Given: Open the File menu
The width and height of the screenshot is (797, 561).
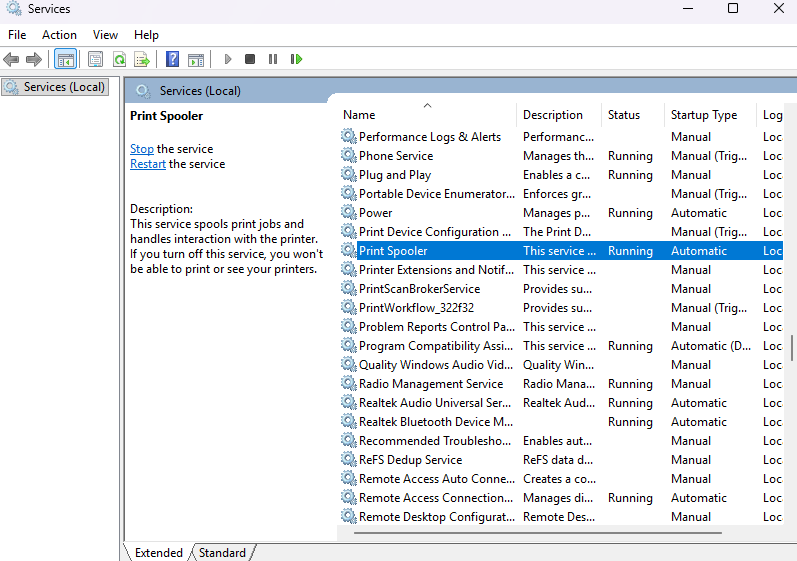Looking at the screenshot, I should point(17,35).
